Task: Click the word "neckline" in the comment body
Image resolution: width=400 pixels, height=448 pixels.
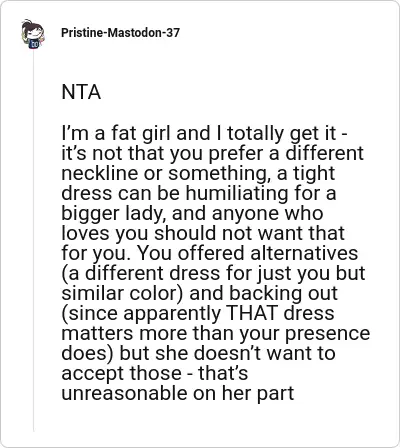Action: coord(100,173)
